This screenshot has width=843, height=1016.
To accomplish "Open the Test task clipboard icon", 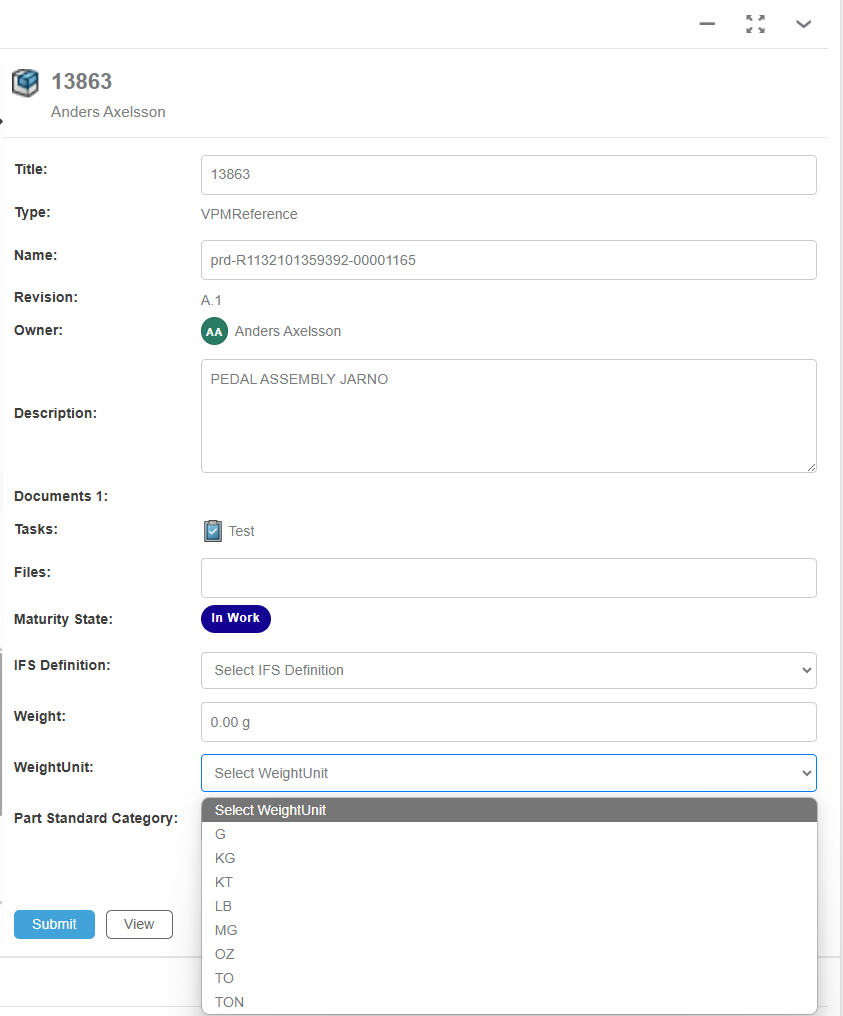I will click(x=213, y=531).
